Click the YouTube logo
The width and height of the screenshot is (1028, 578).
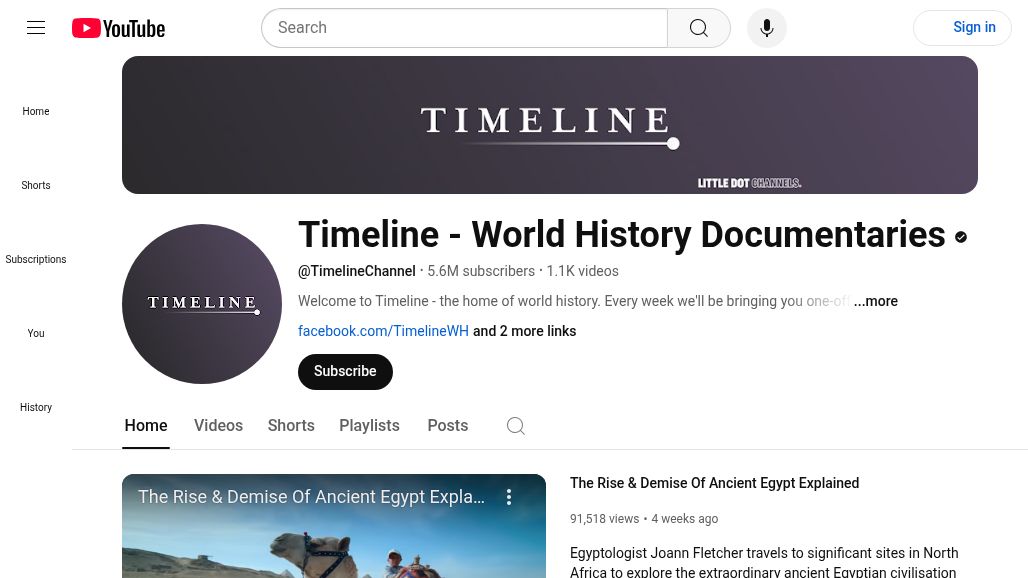coord(119,28)
